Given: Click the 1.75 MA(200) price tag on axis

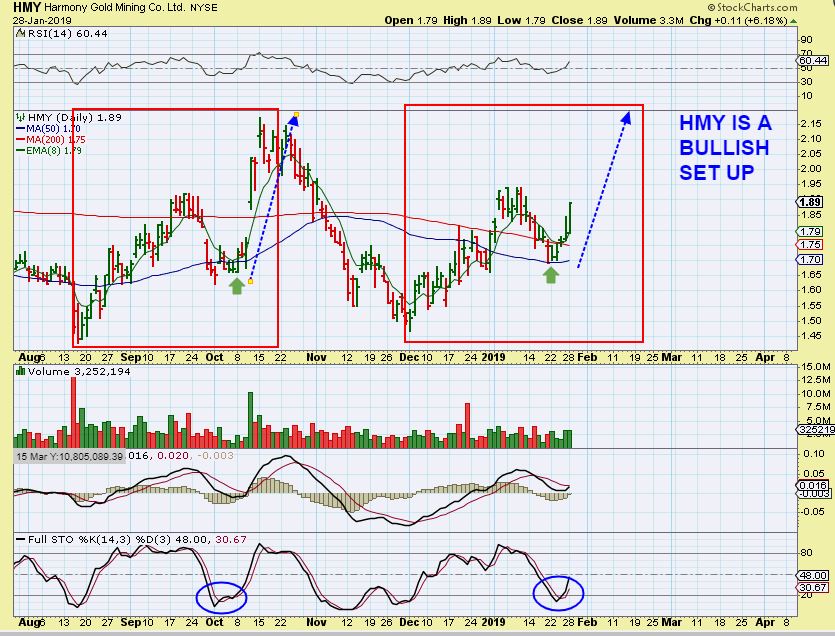Looking at the screenshot, I should click(x=810, y=244).
